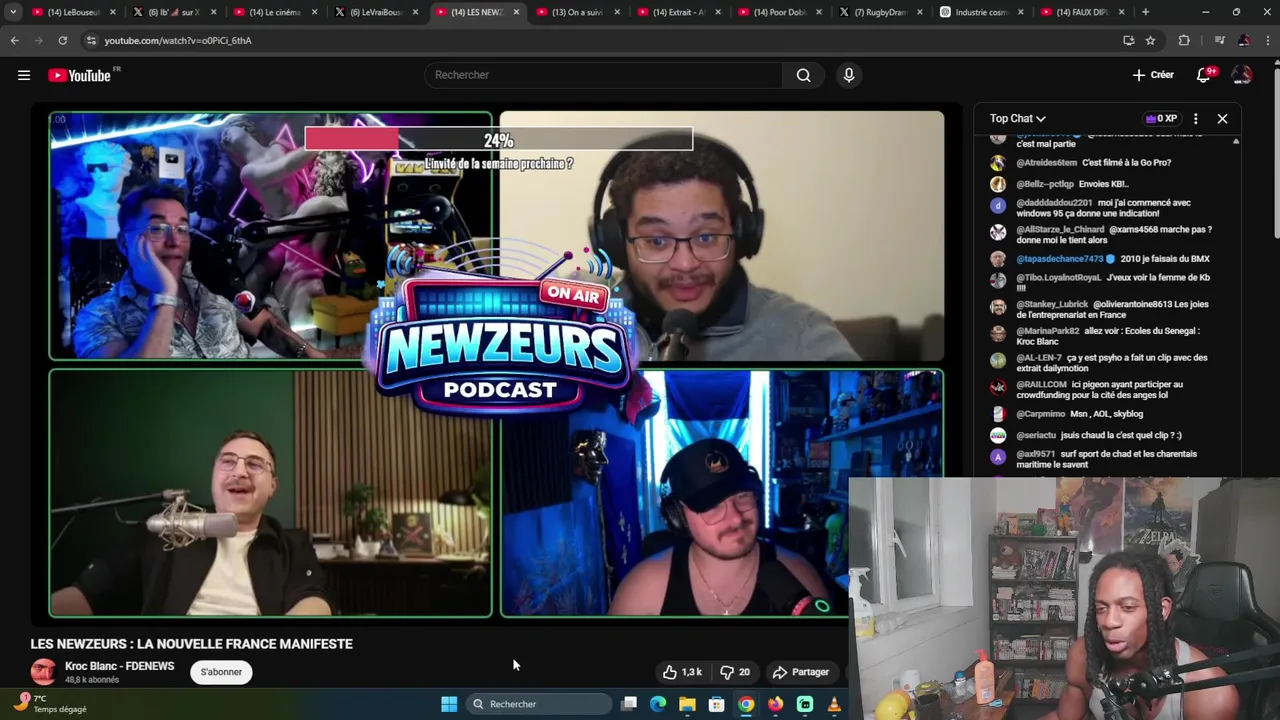Go back in browser history
Screen dimensions: 1280x720
[x=14, y=40]
